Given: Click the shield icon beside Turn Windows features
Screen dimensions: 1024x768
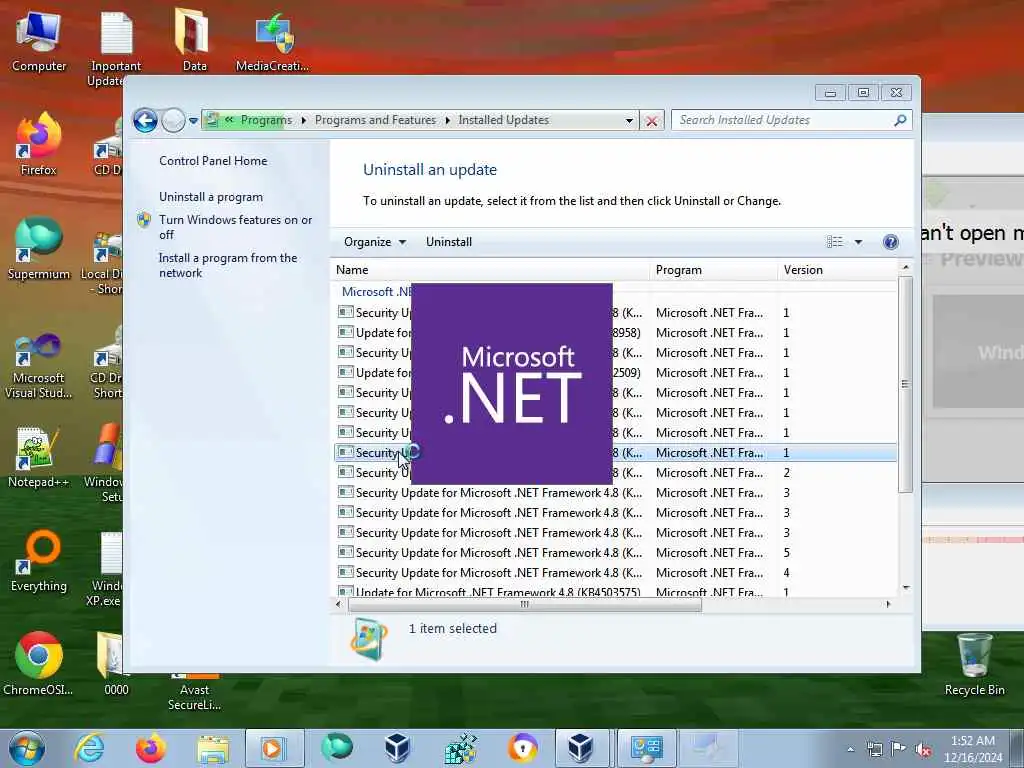Looking at the screenshot, I should [x=144, y=220].
